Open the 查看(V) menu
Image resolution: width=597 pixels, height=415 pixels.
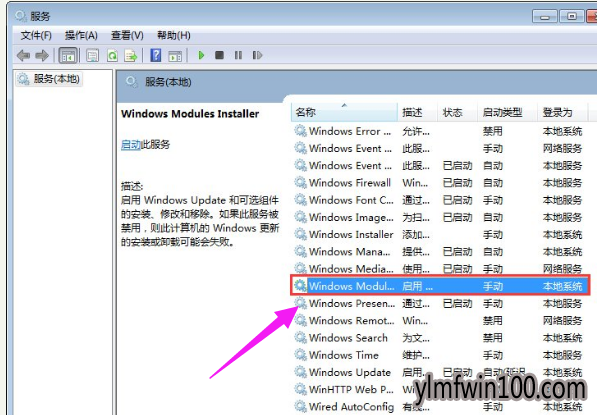127,35
